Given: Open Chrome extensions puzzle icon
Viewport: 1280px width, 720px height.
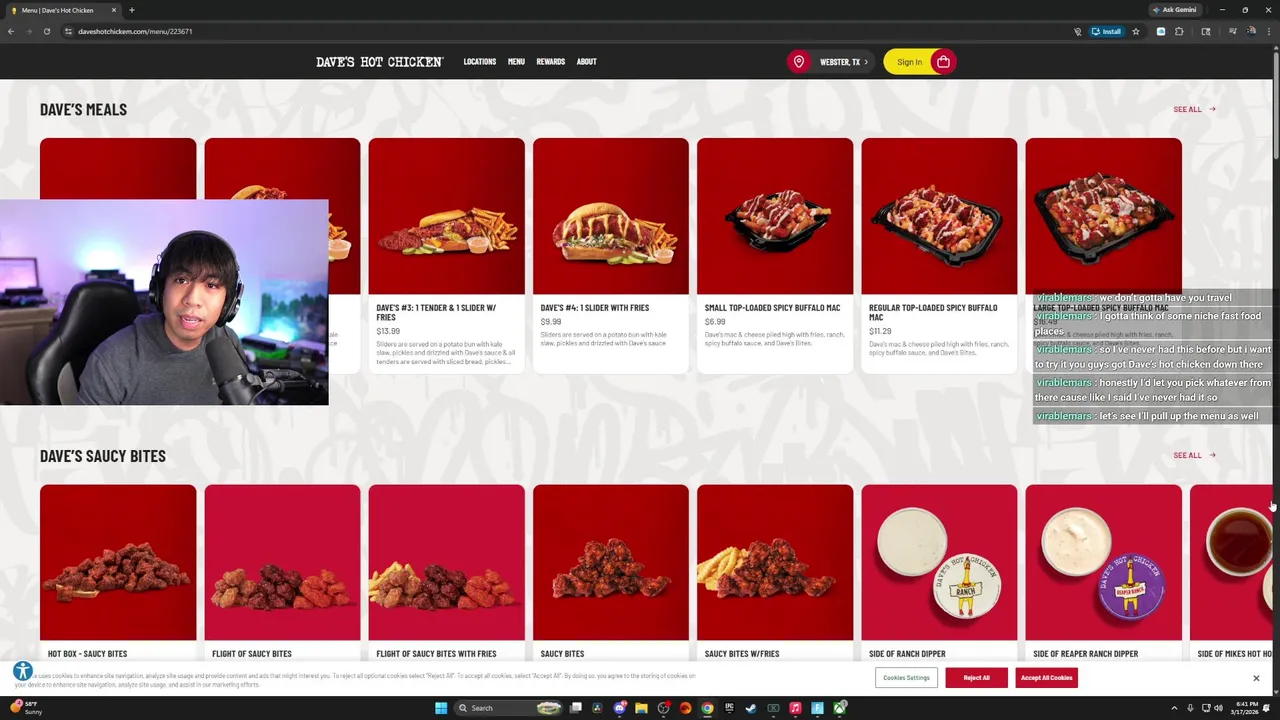Looking at the screenshot, I should coord(1179,31).
